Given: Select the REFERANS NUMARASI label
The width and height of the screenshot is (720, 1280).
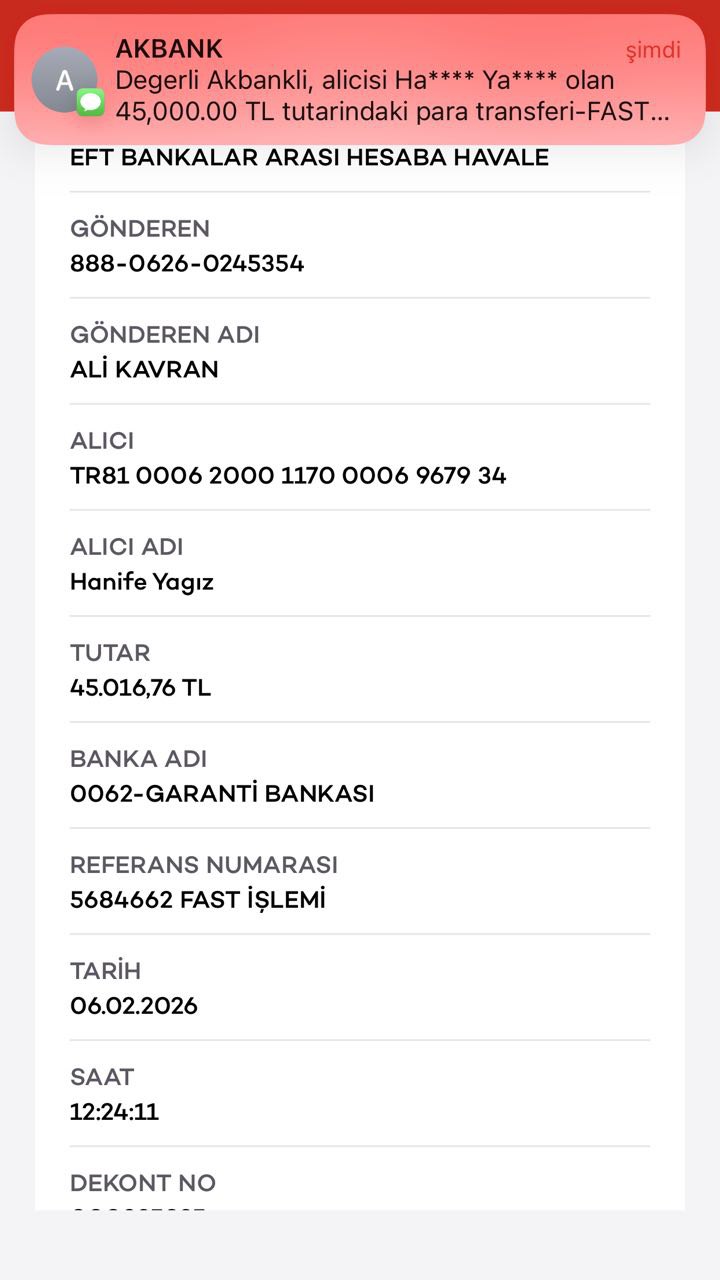Looking at the screenshot, I should click(x=204, y=865).
